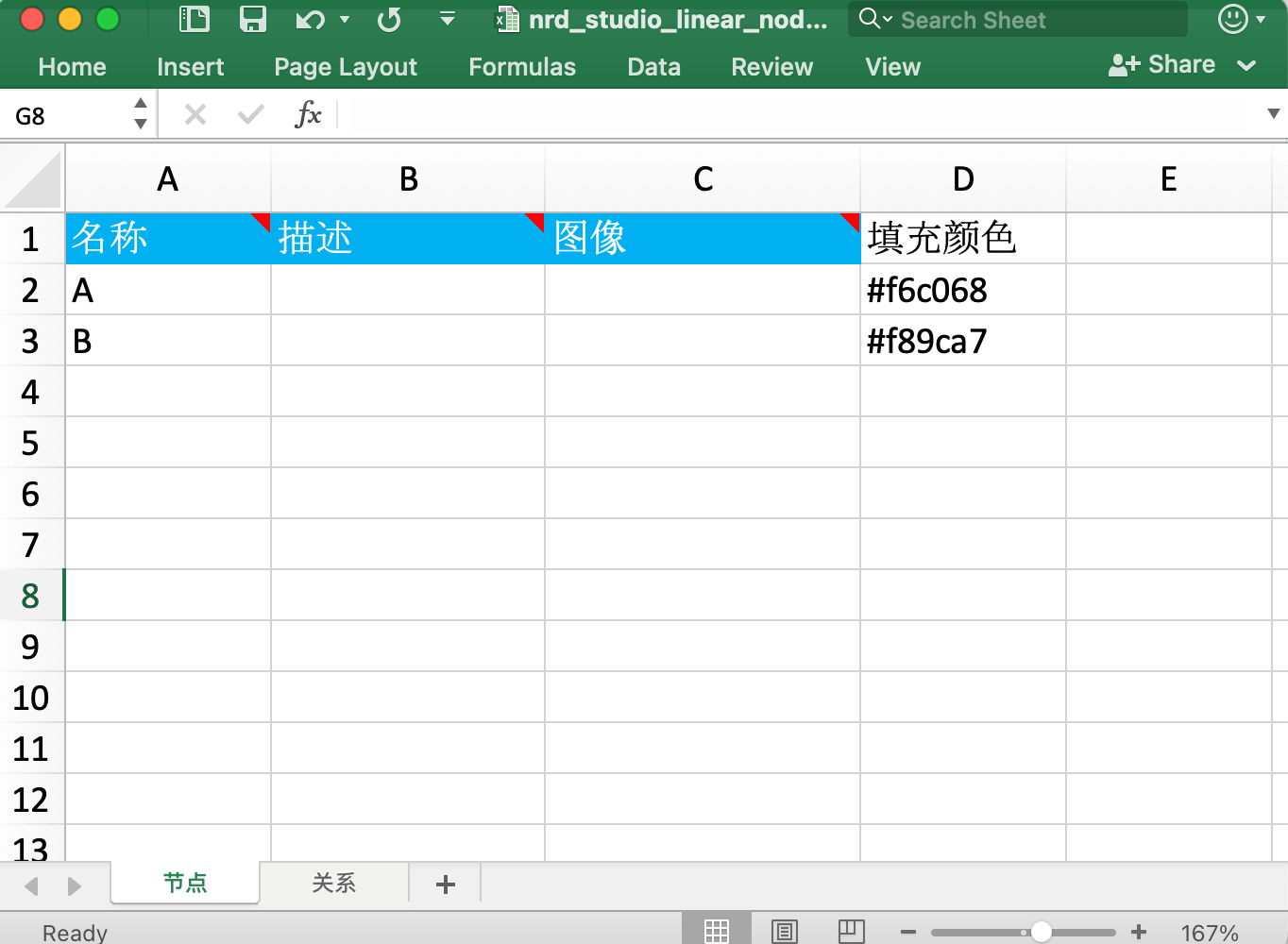Image resolution: width=1288 pixels, height=944 pixels.
Task: Click the zoom out minus icon
Action: 908,933
